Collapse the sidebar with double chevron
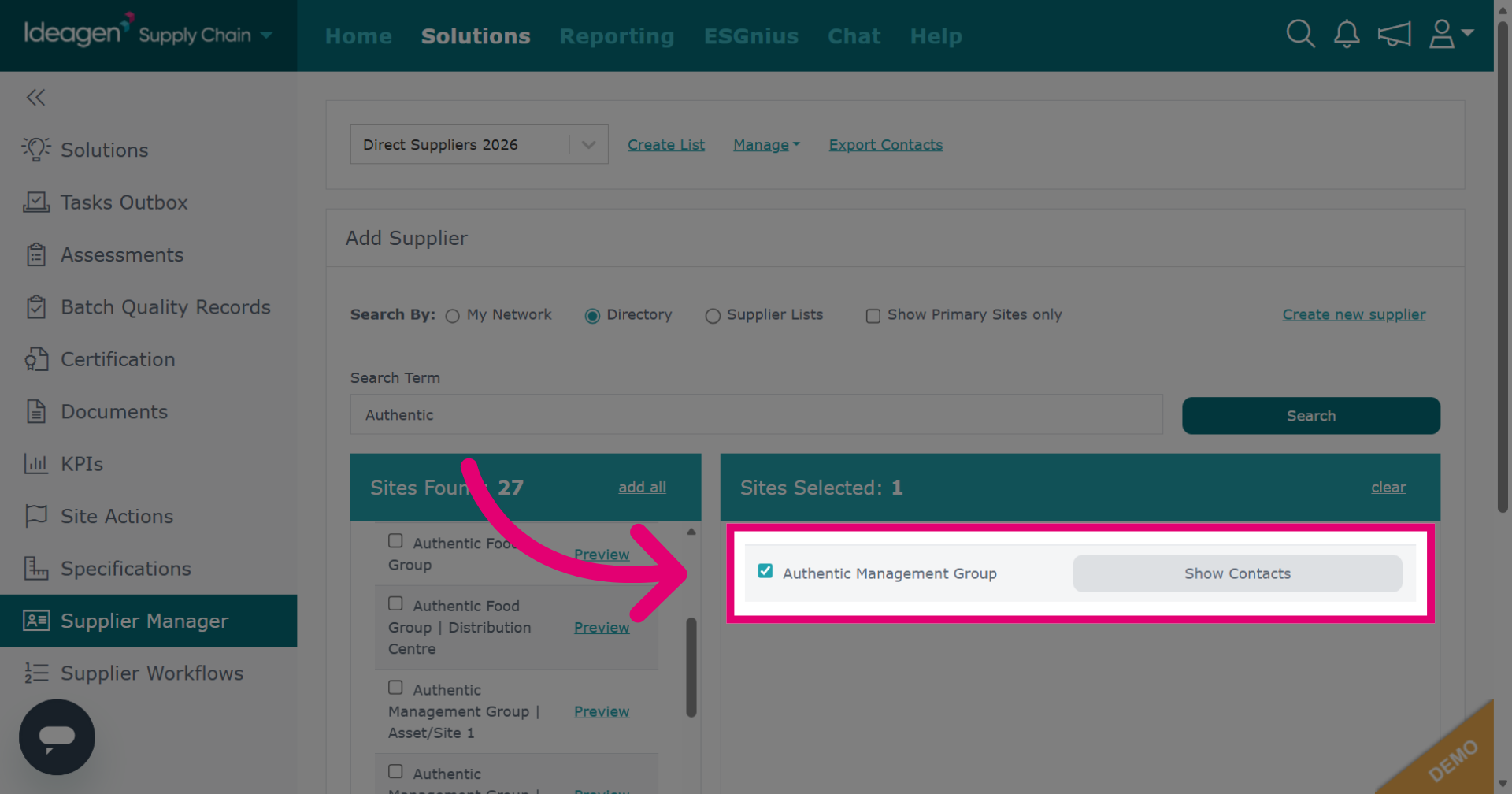1512x794 pixels. click(x=35, y=97)
